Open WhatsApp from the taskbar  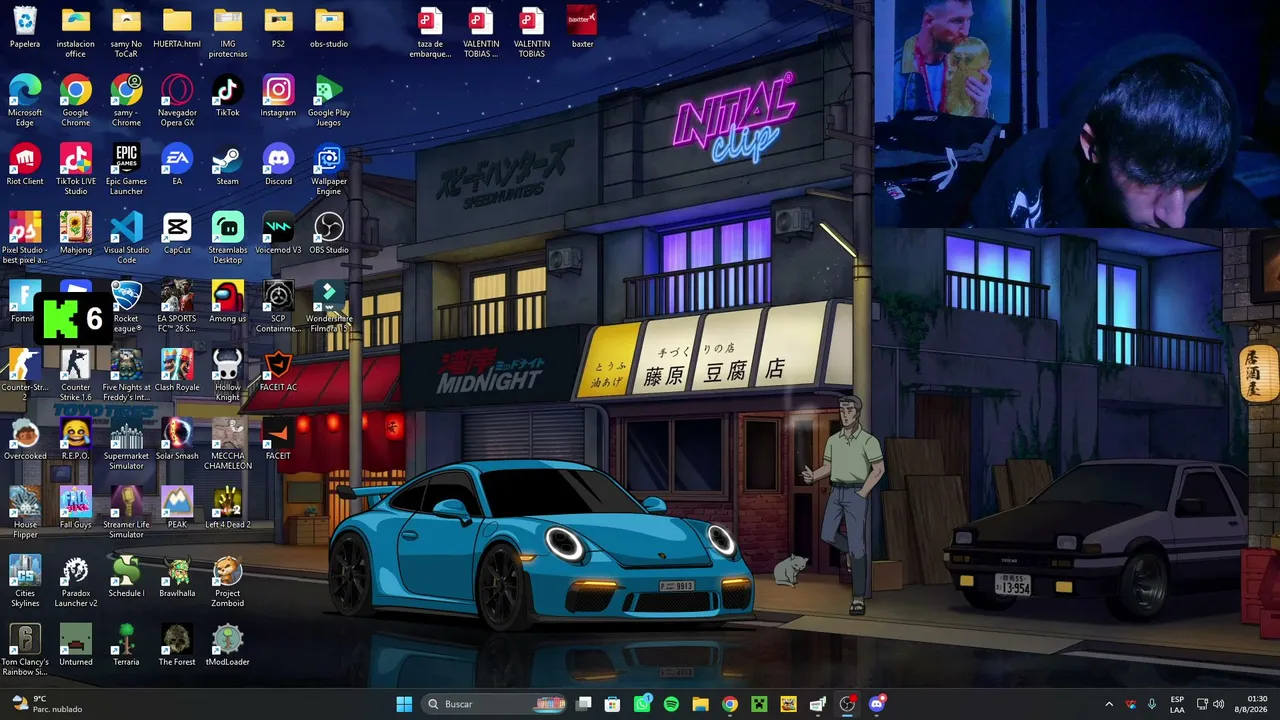(642, 704)
